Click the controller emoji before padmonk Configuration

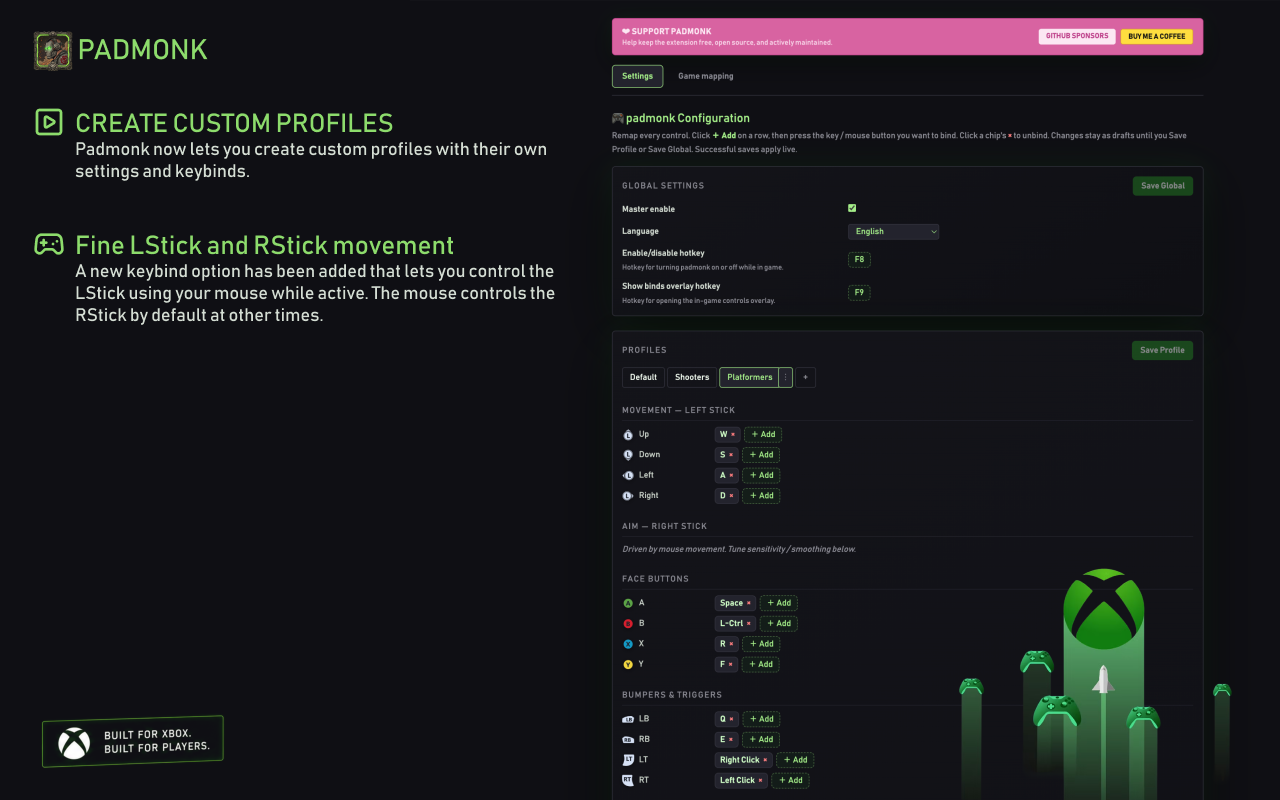click(618, 118)
